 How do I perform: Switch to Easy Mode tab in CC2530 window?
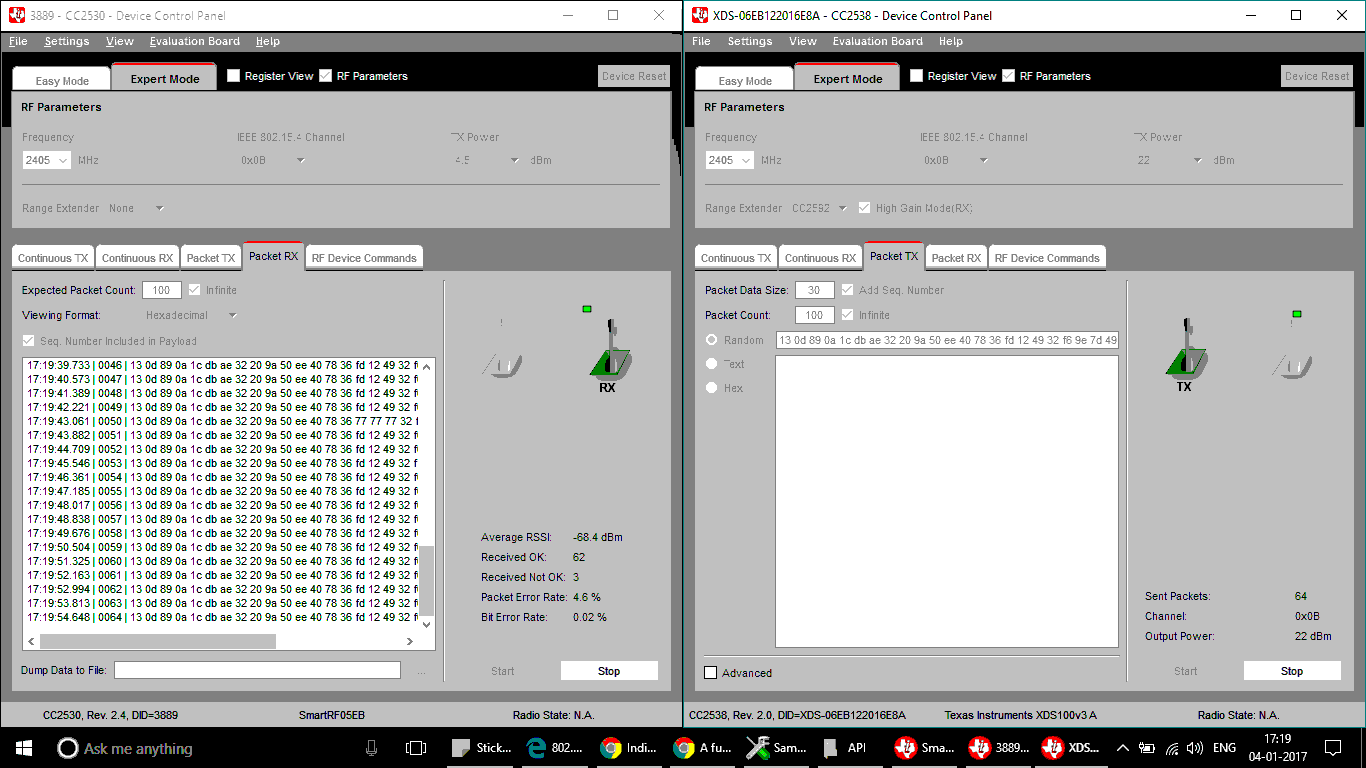(62, 80)
